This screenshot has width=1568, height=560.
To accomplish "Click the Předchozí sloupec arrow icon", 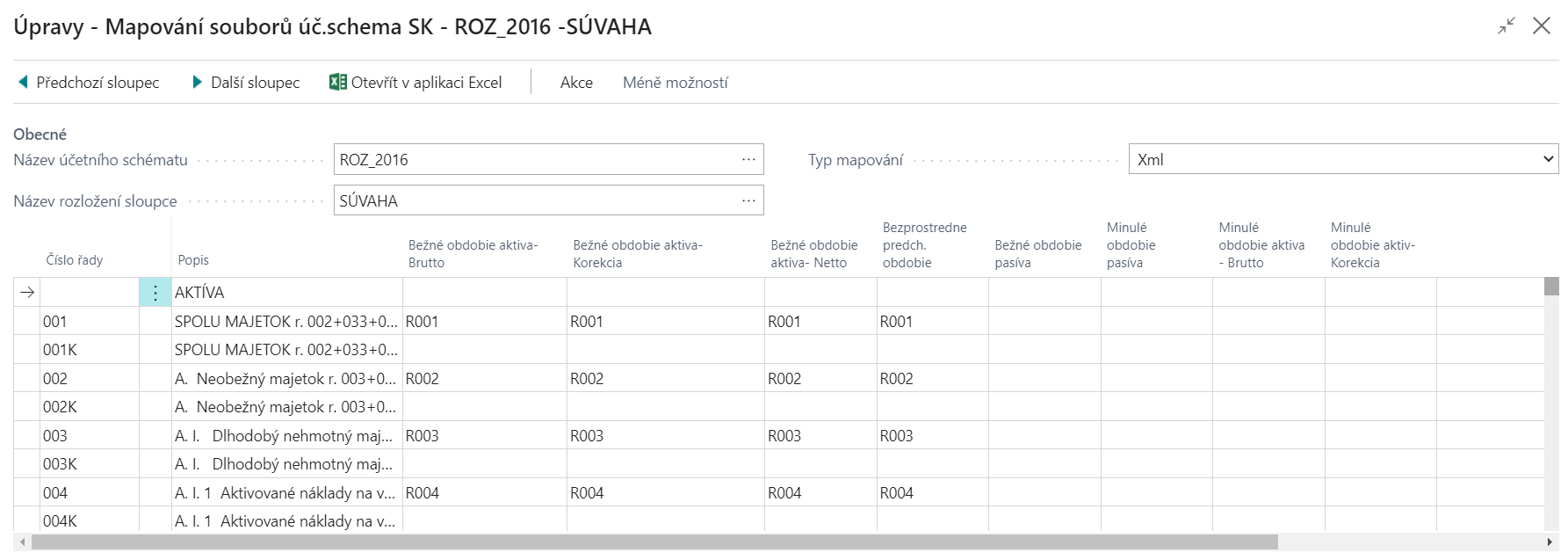I will point(23,83).
